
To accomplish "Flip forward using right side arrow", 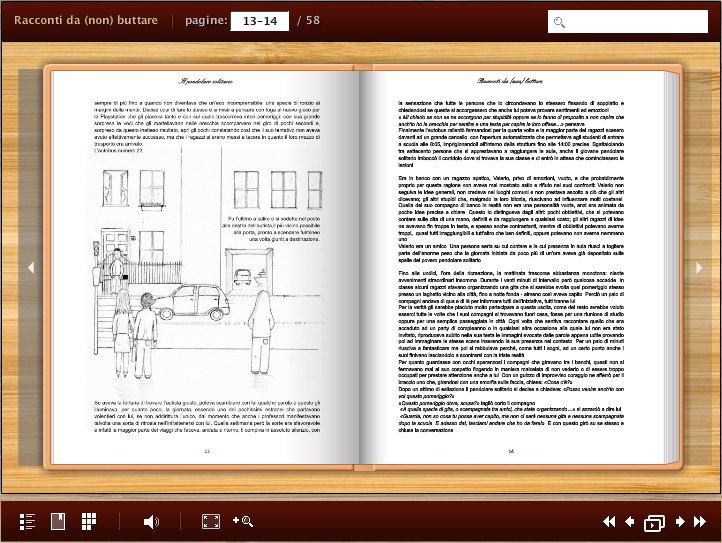I will point(699,268).
